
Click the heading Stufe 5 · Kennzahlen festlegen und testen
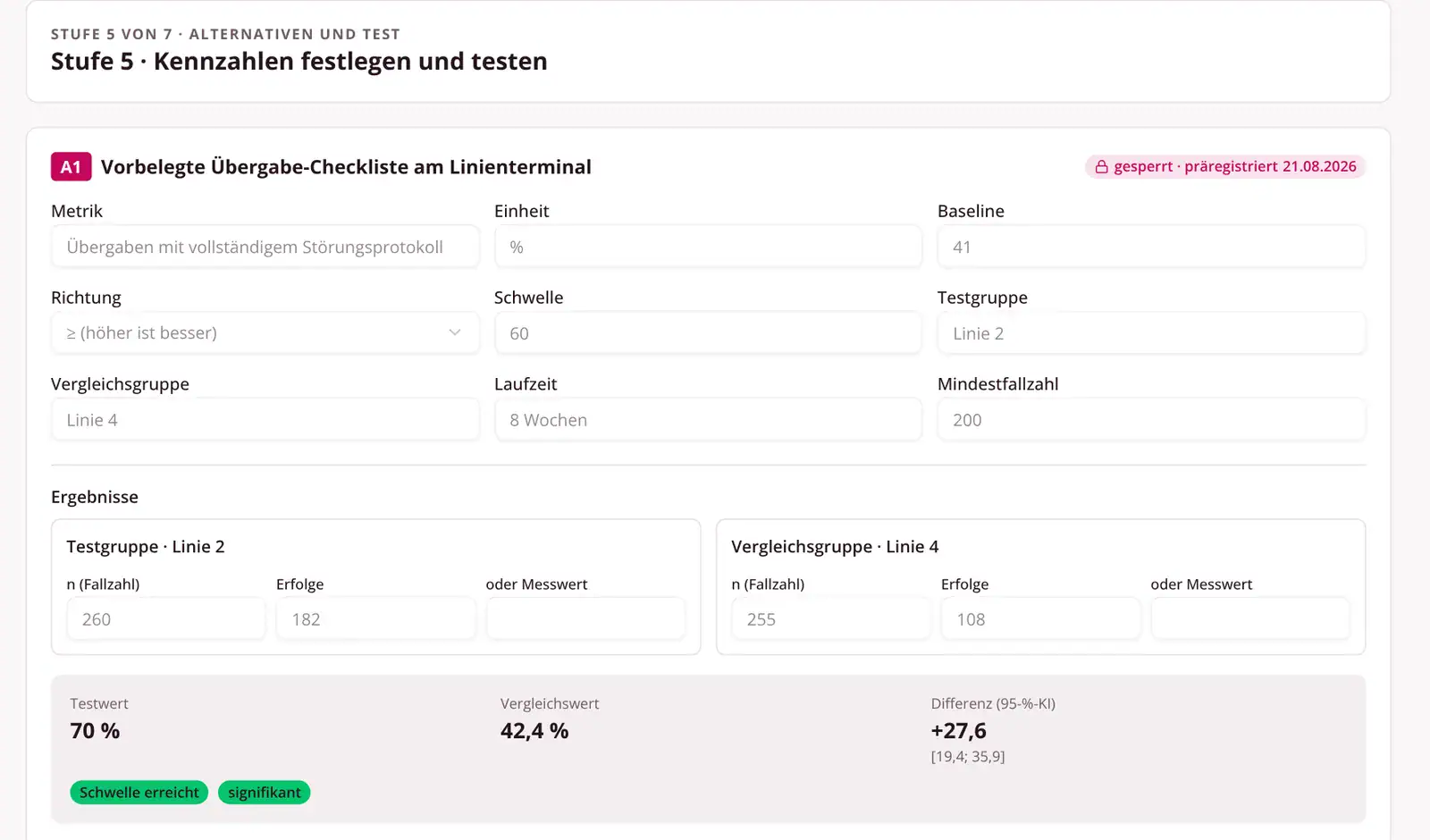(299, 62)
